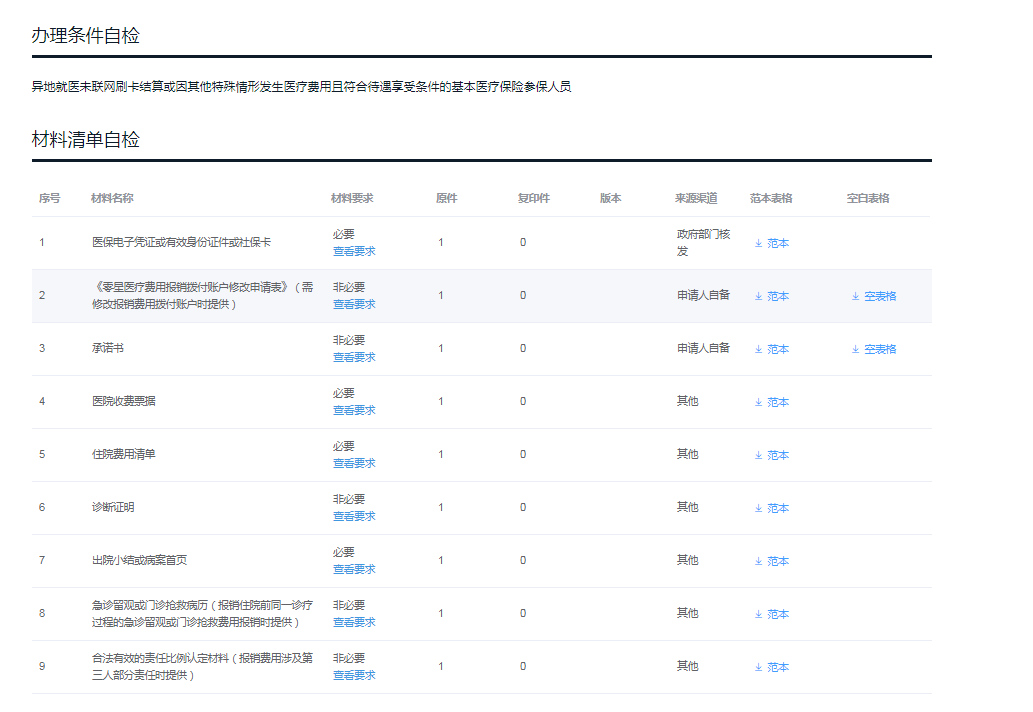Click the 来源渠道 column header
The image size is (1033, 712).
click(696, 198)
